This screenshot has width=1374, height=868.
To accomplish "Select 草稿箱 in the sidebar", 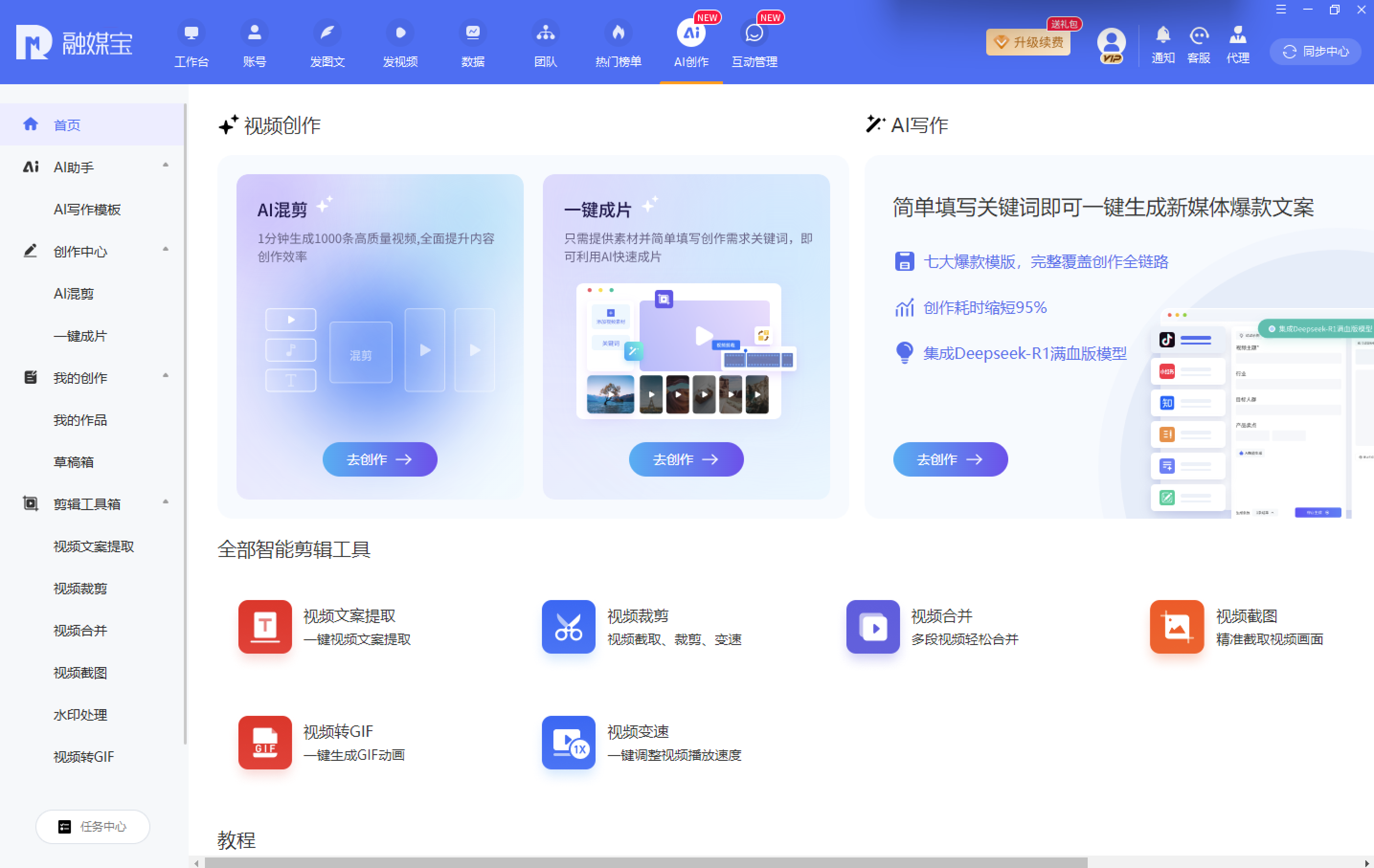I will pyautogui.click(x=73, y=462).
